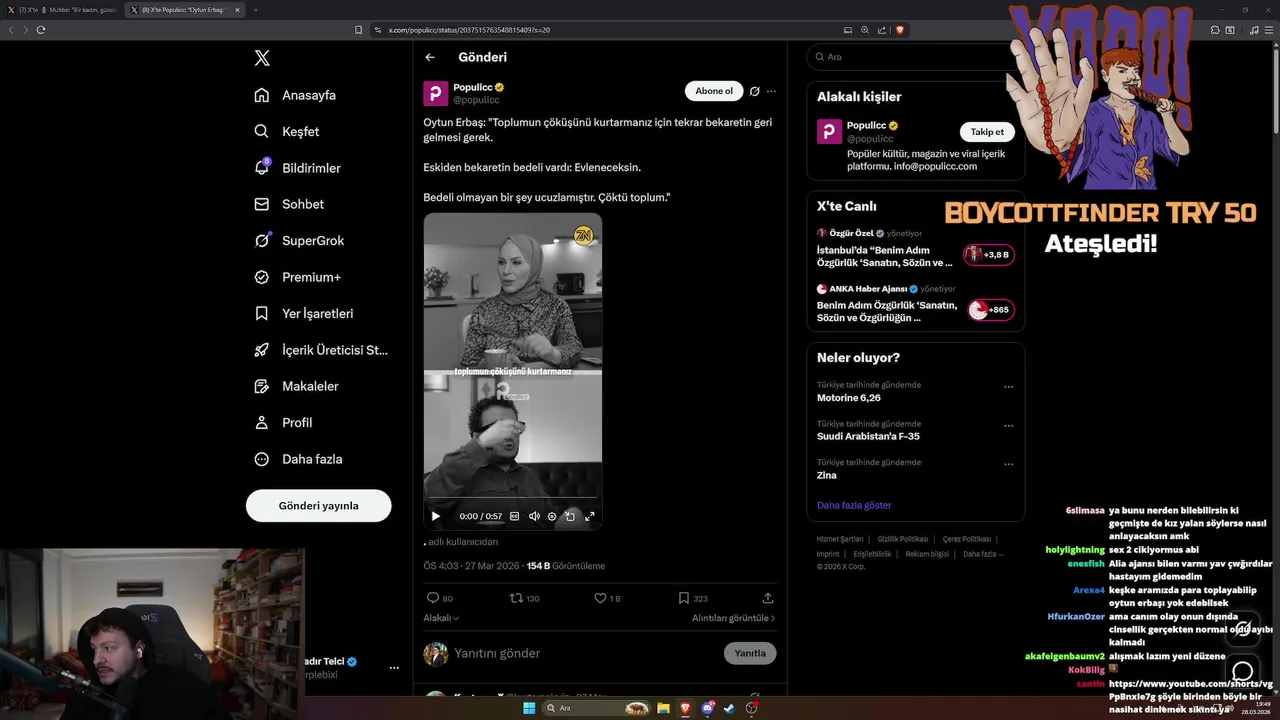Click the Gönderi yayınla button
Screen dimensions: 1280x720
[x=318, y=505]
